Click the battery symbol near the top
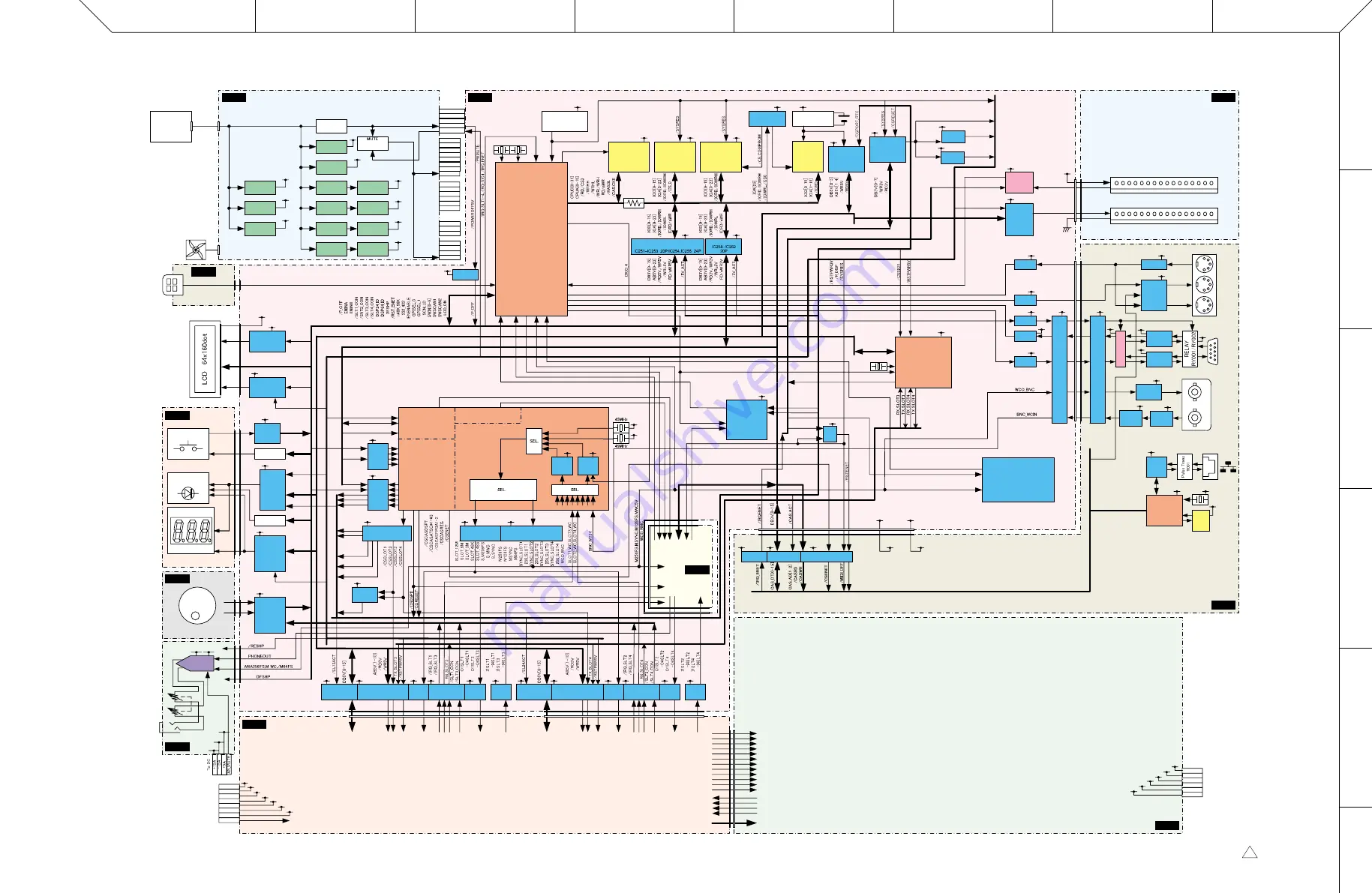 click(x=845, y=117)
